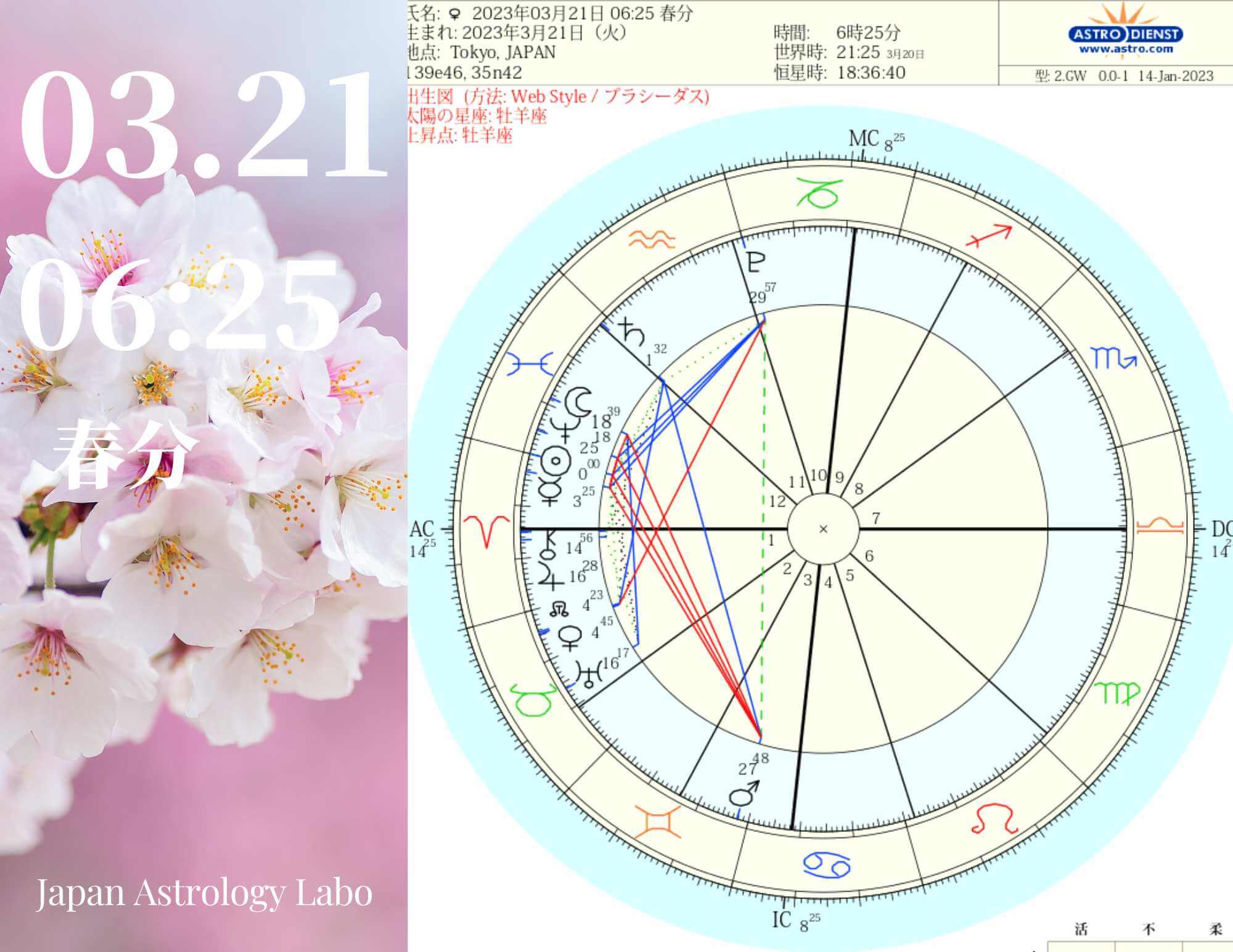Click the red Aries glyph

click(x=486, y=531)
